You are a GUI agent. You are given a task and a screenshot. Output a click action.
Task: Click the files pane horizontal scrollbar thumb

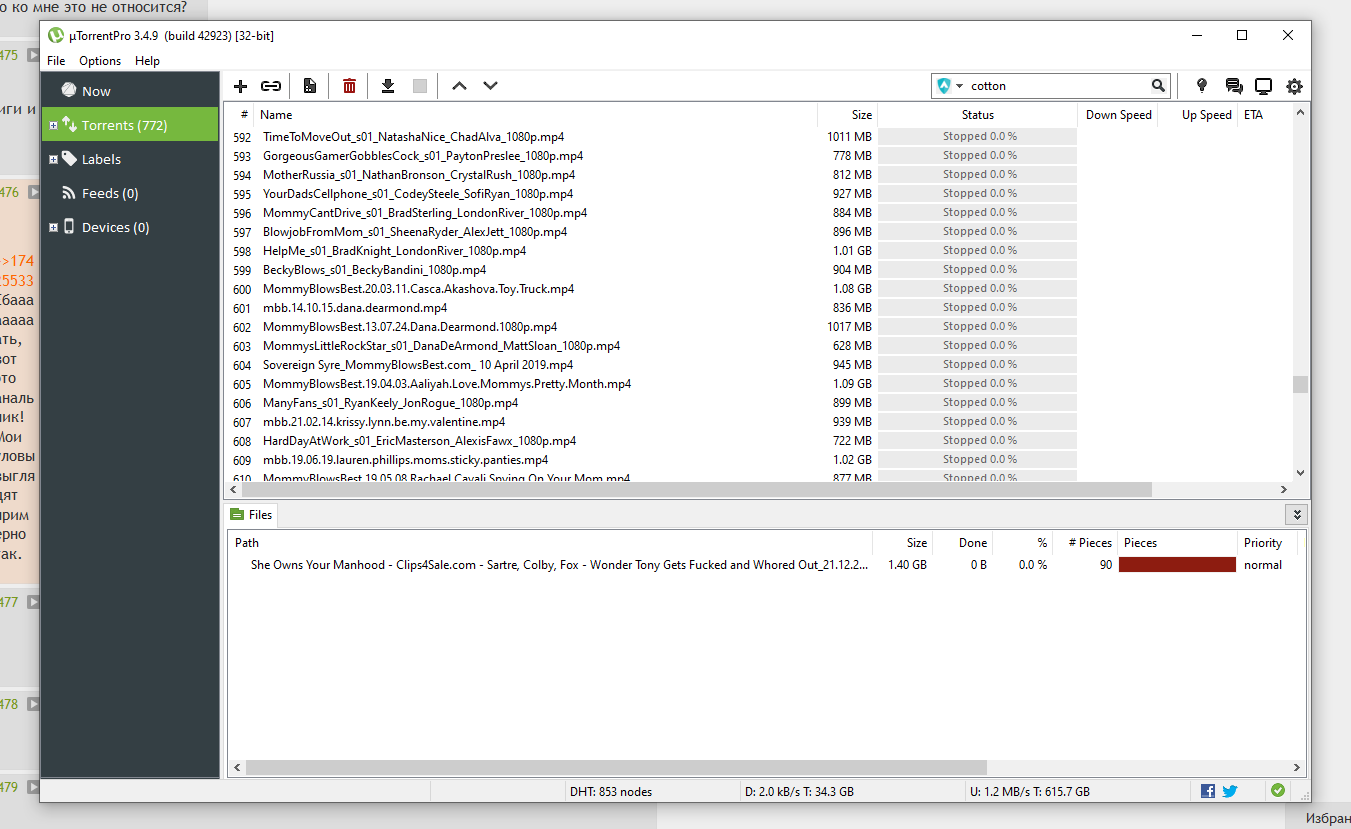(616, 767)
